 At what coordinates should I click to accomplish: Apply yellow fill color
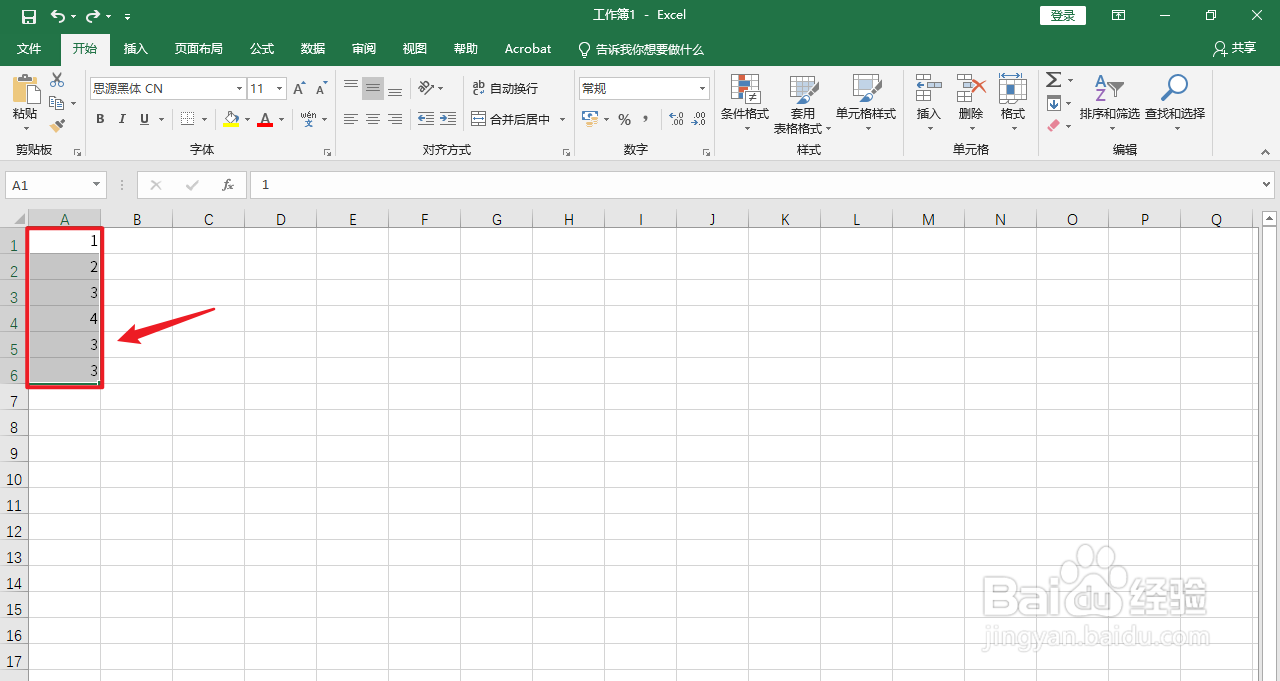coord(232,119)
